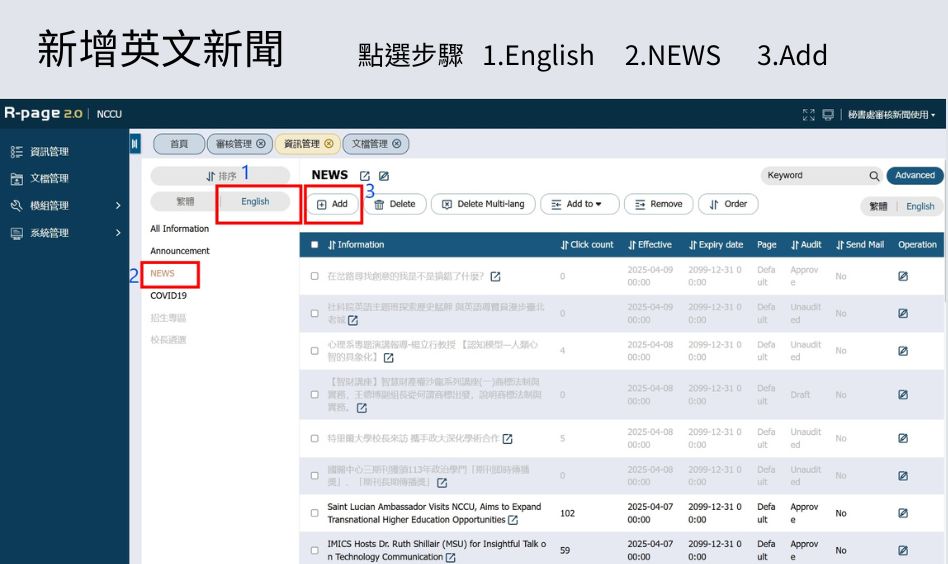Check the 社科院英語主題 row checkbox
The image size is (948, 564).
click(314, 313)
